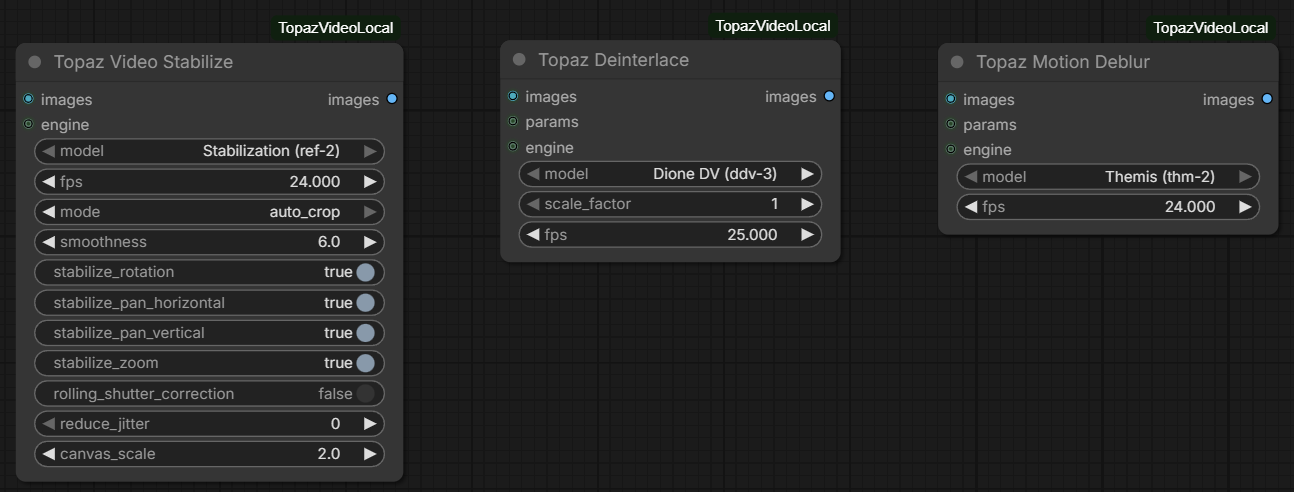
Task: Click images output socket on Motion Deblur
Action: 1267,99
